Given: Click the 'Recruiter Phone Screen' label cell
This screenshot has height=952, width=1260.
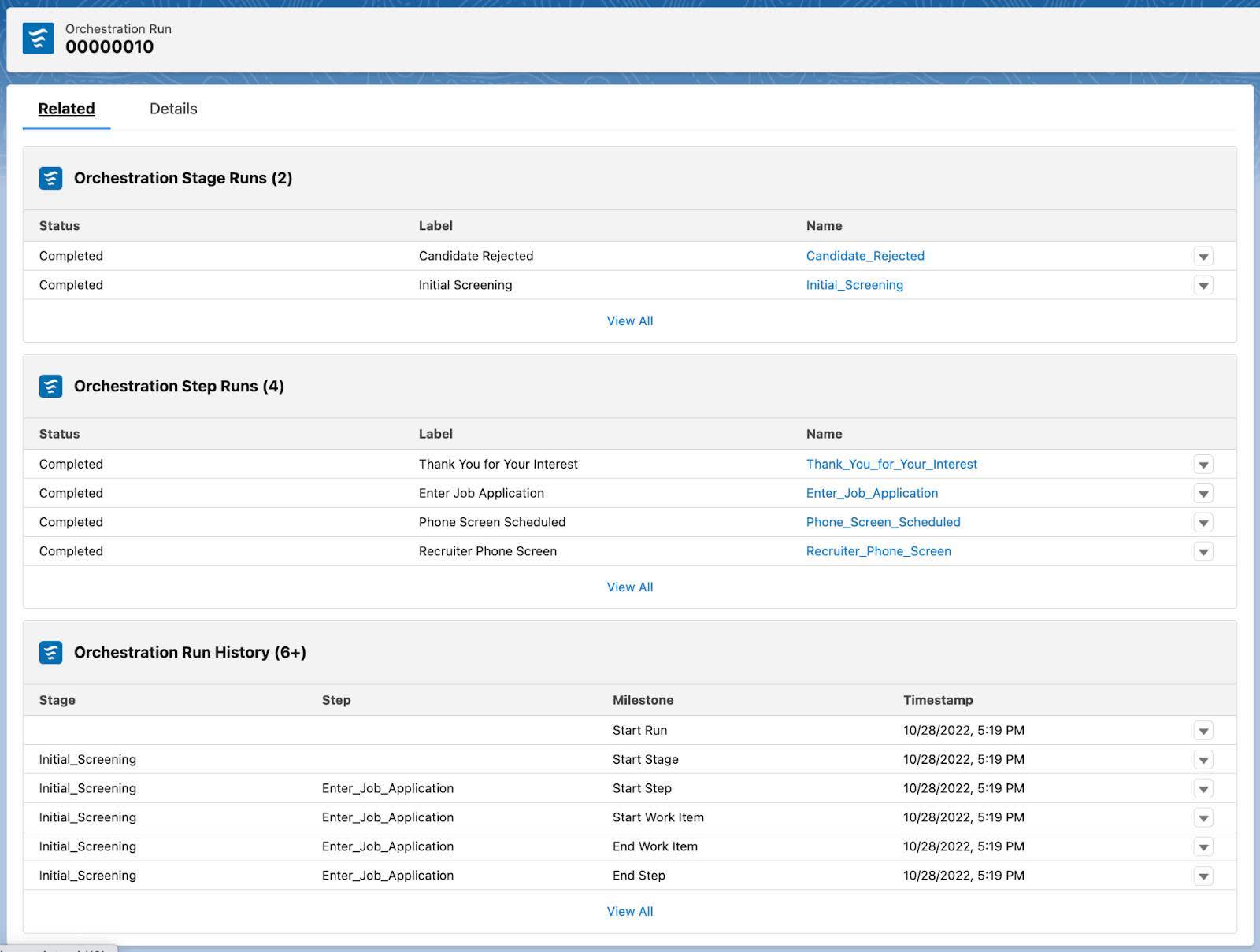Looking at the screenshot, I should pos(487,551).
